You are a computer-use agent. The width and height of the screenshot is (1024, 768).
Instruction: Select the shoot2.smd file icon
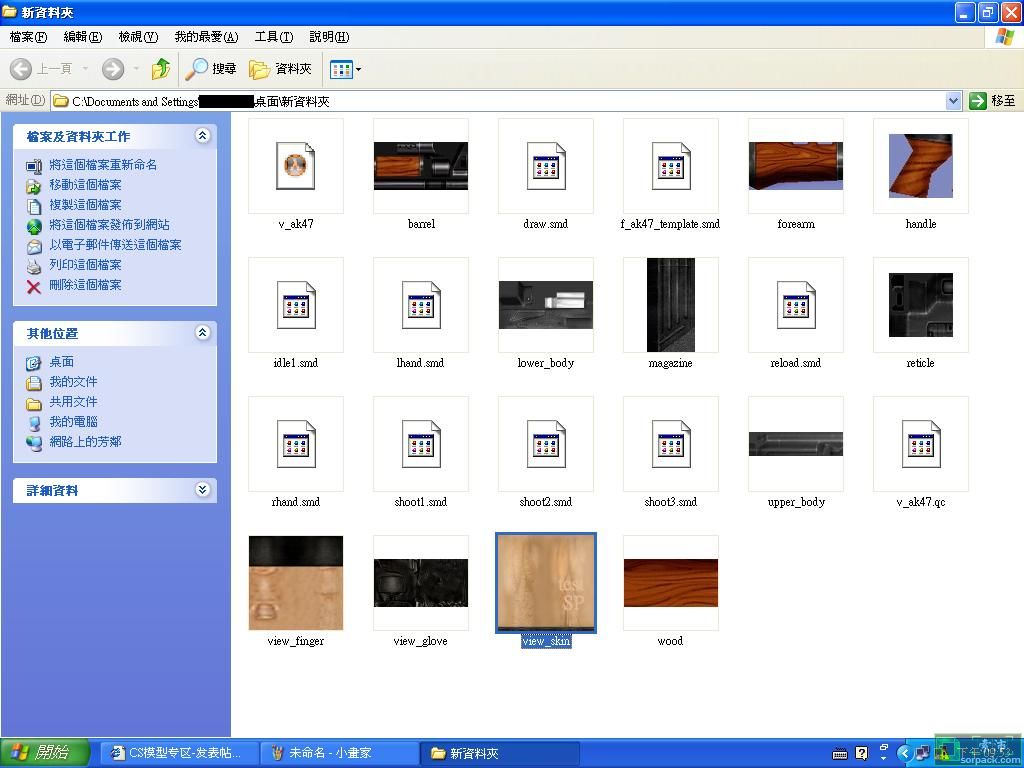[x=546, y=444]
